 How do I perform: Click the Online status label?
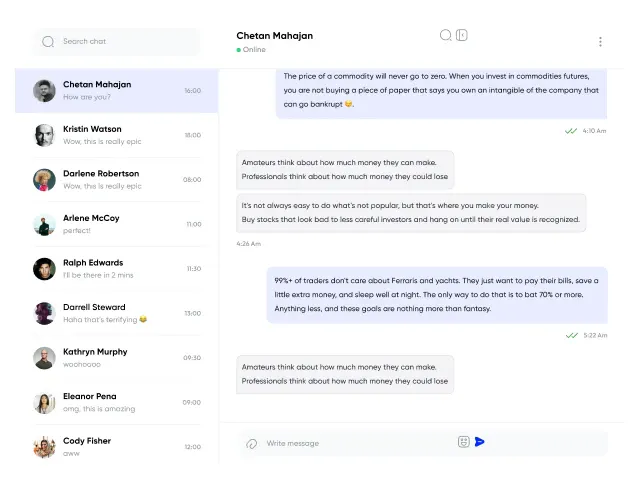[x=254, y=49]
